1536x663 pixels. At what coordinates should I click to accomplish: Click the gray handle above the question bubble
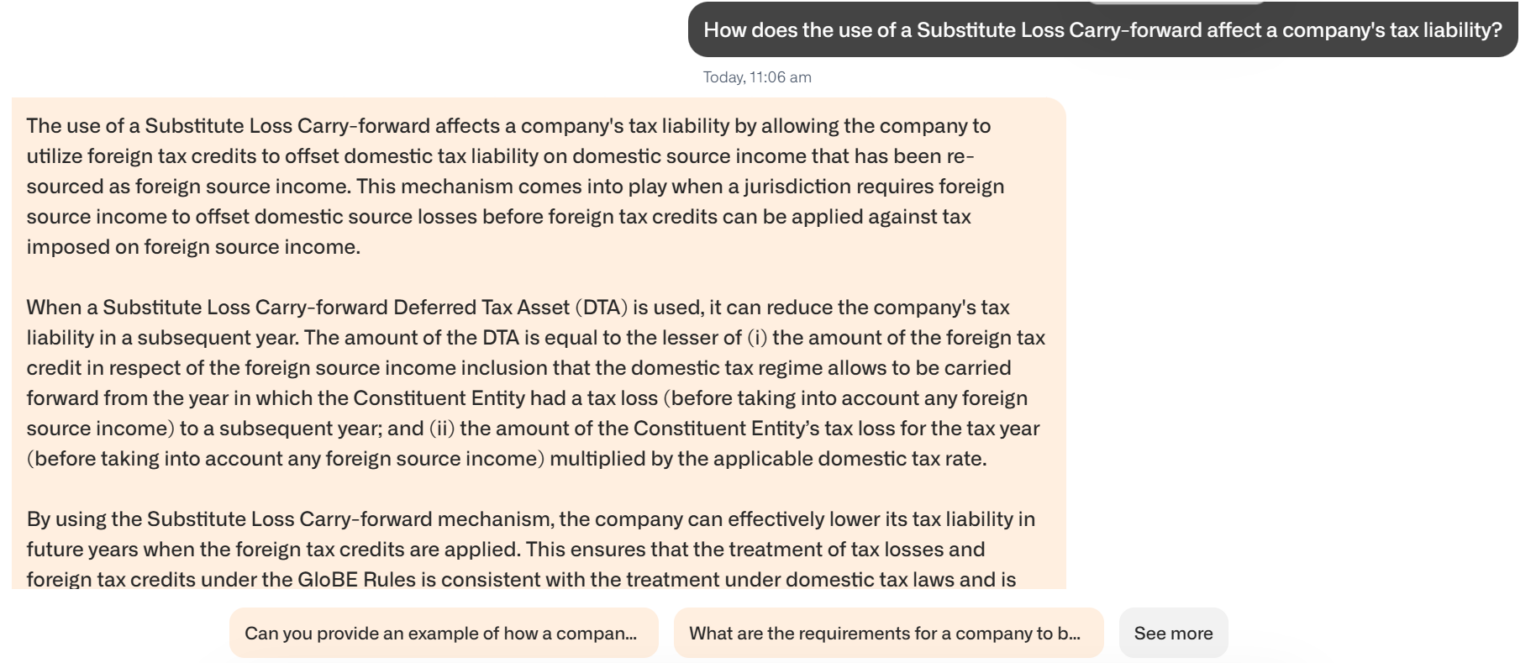tap(1176, 2)
